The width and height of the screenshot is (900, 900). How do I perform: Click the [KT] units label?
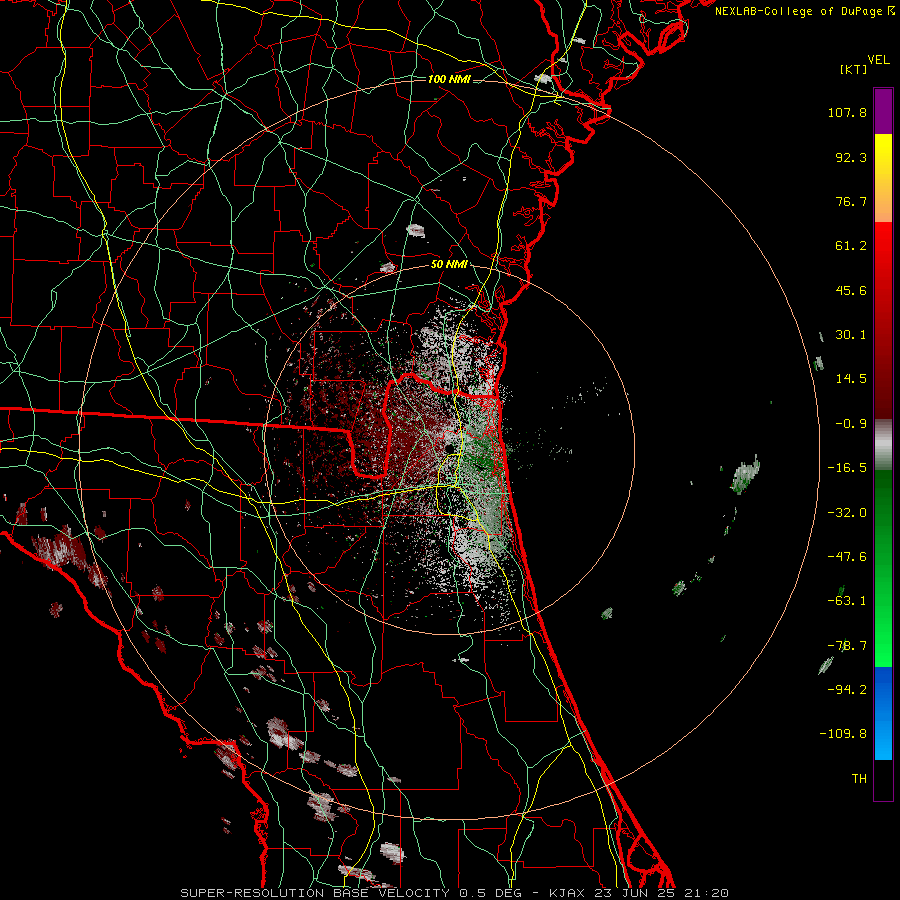pyautogui.click(x=854, y=69)
